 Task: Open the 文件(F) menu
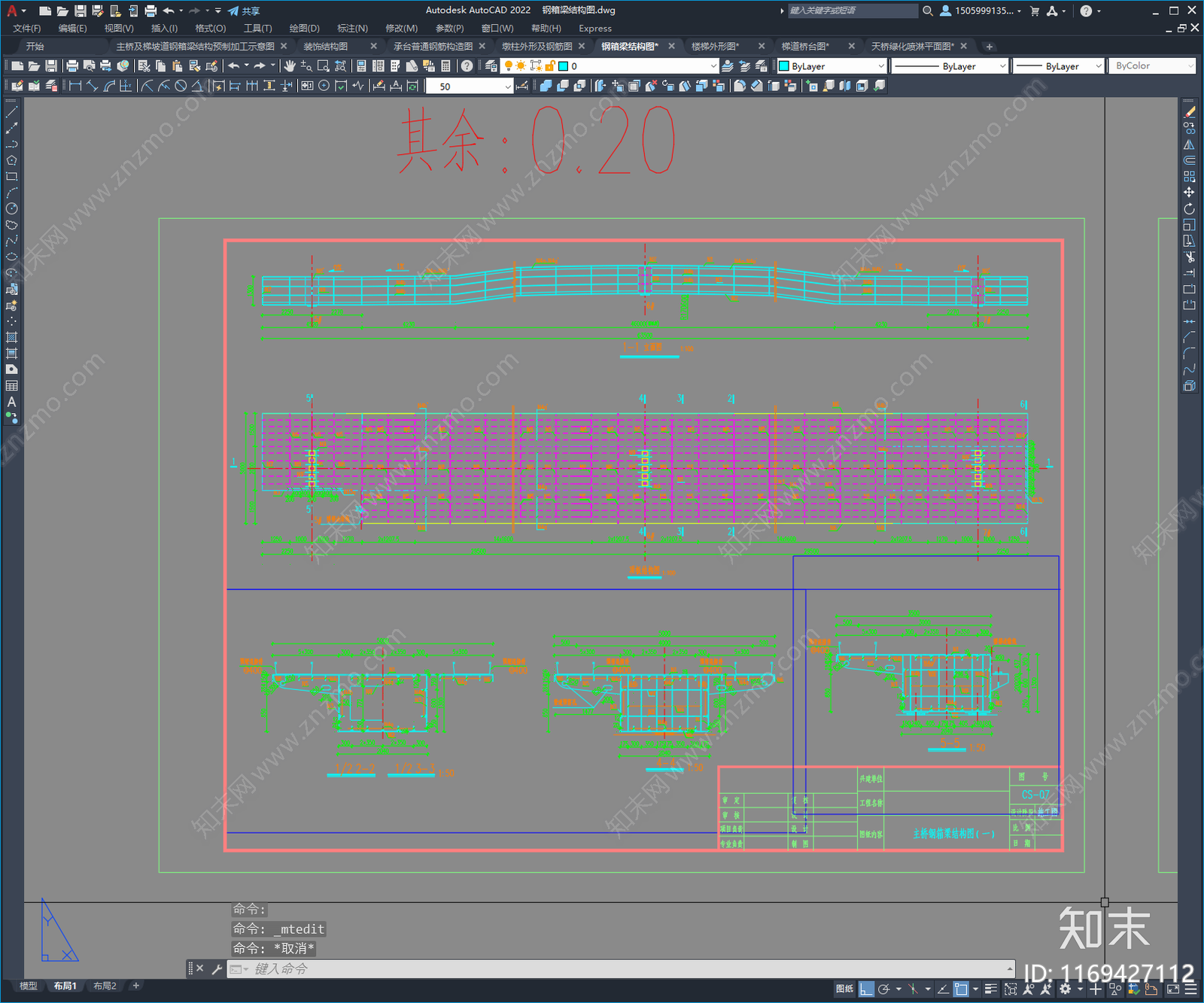27,28
